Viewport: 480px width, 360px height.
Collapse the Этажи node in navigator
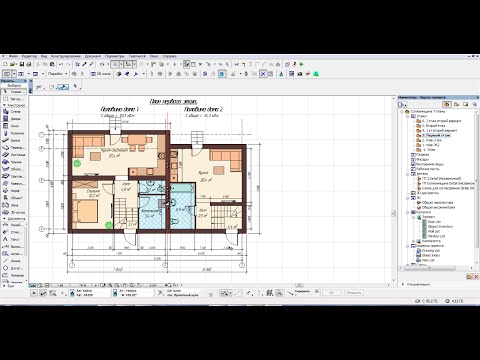(x=408, y=116)
